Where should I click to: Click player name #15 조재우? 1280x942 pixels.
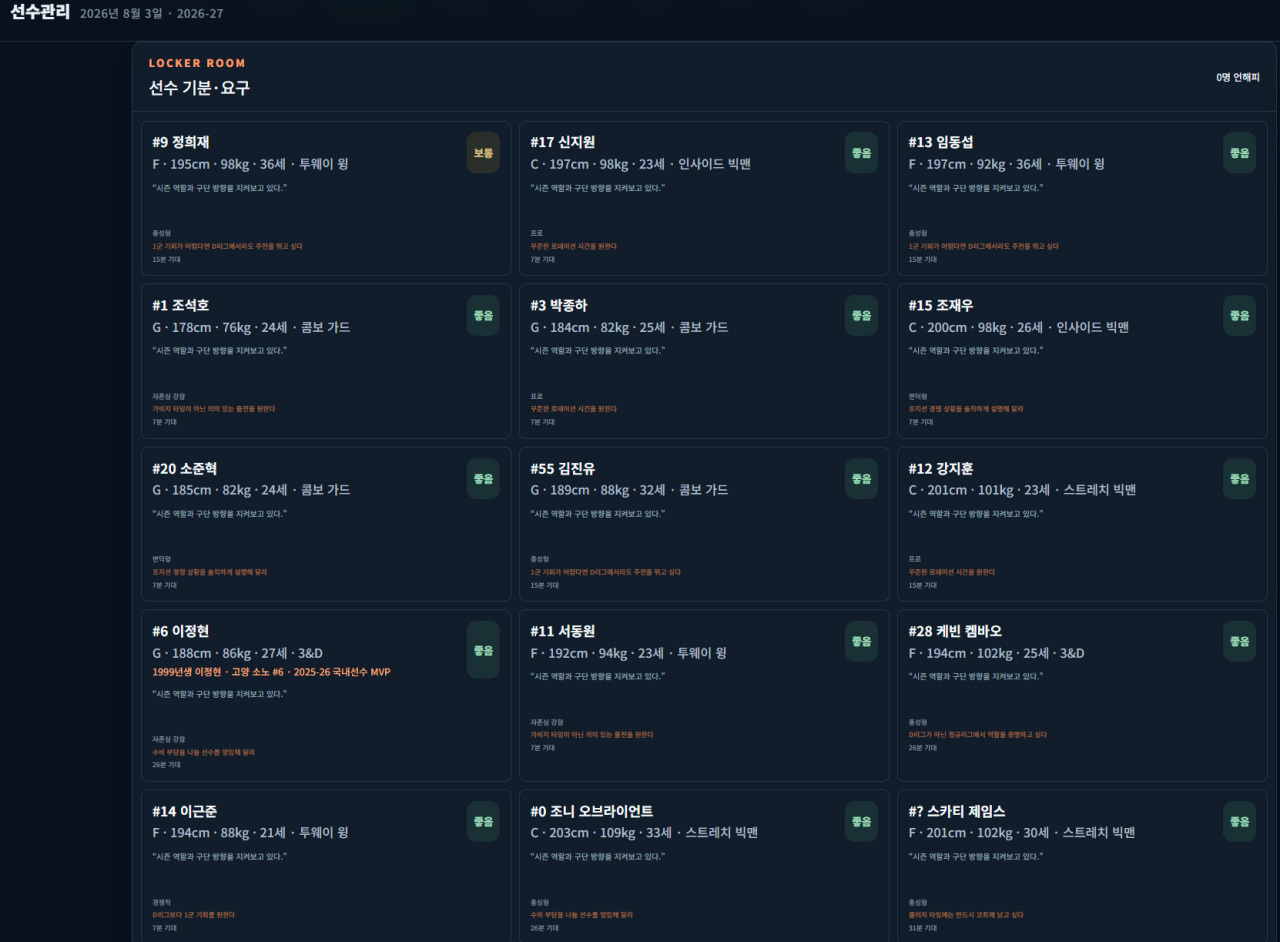(941, 305)
